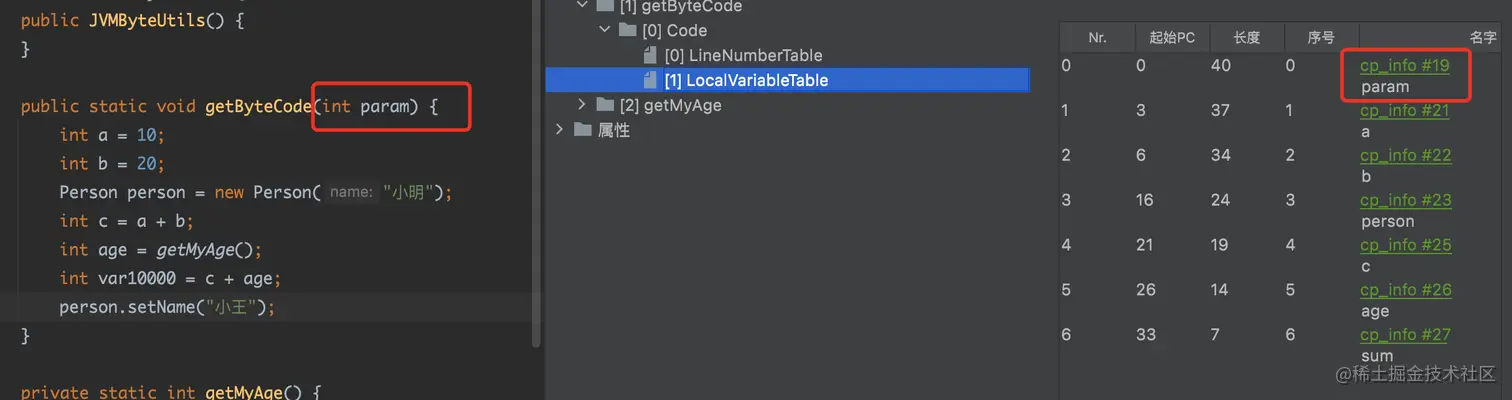Image resolution: width=1512 pixels, height=400 pixels.
Task: Collapse the [0] Code node
Action: [605, 30]
